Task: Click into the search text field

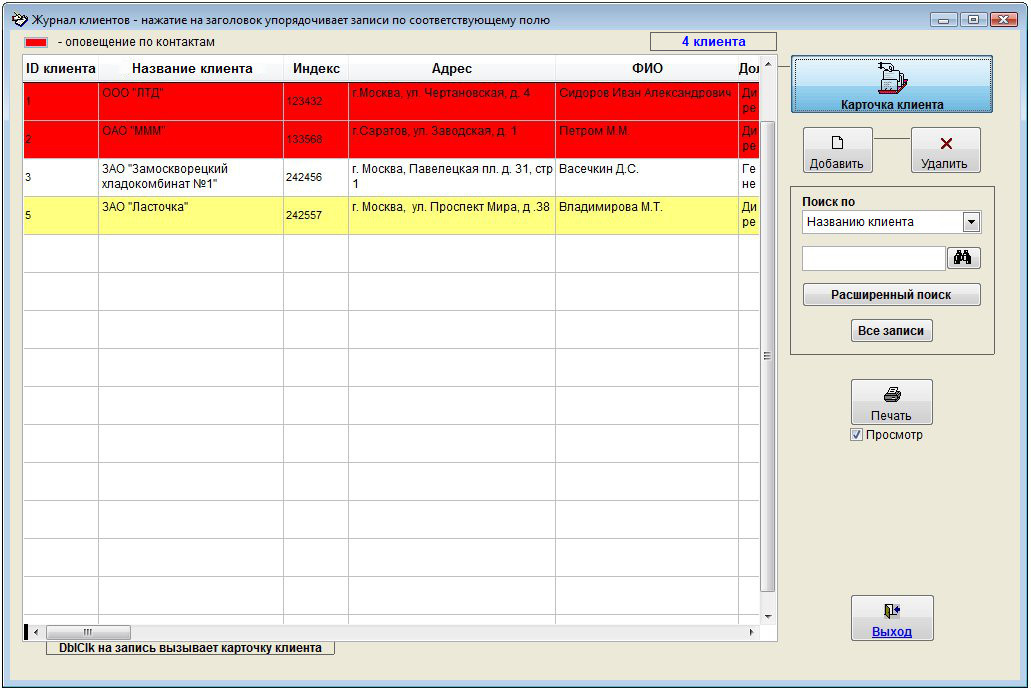Action: tap(873, 258)
